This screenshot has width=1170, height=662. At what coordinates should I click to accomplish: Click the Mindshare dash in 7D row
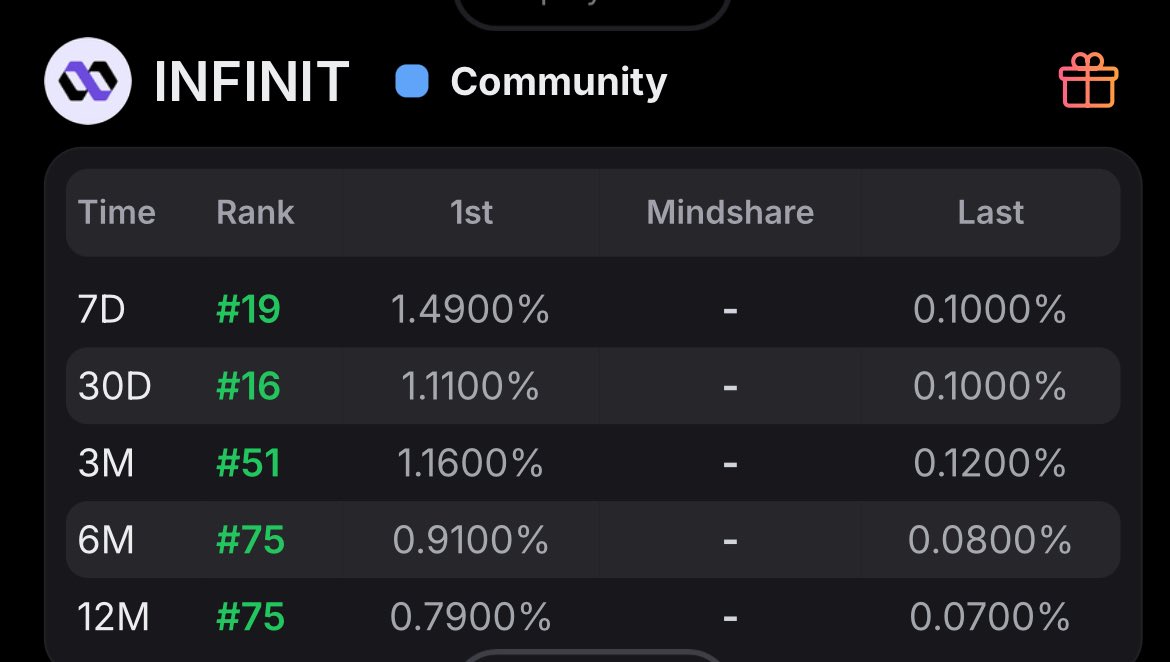coord(730,310)
